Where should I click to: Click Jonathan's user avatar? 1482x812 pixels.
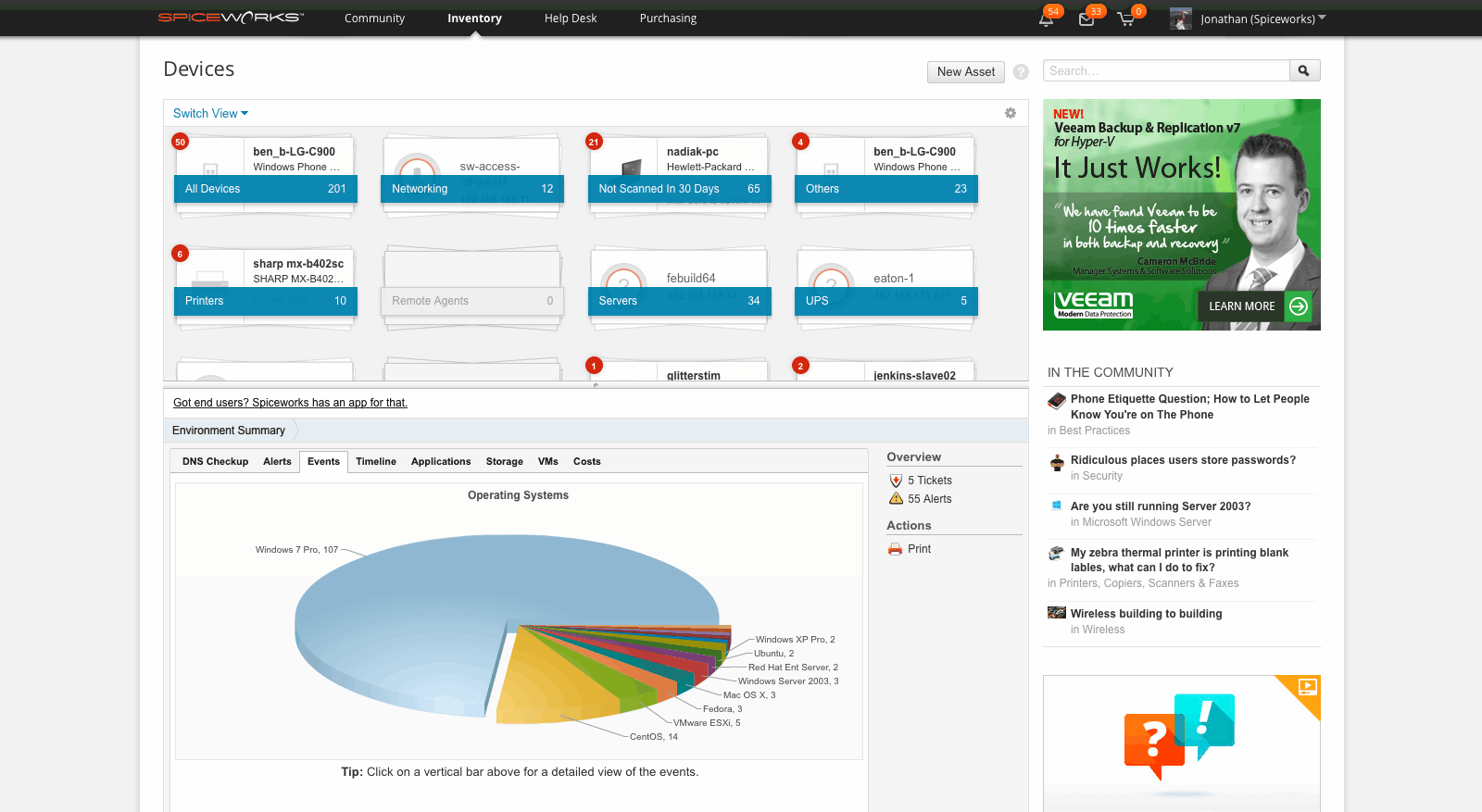[x=1181, y=19]
